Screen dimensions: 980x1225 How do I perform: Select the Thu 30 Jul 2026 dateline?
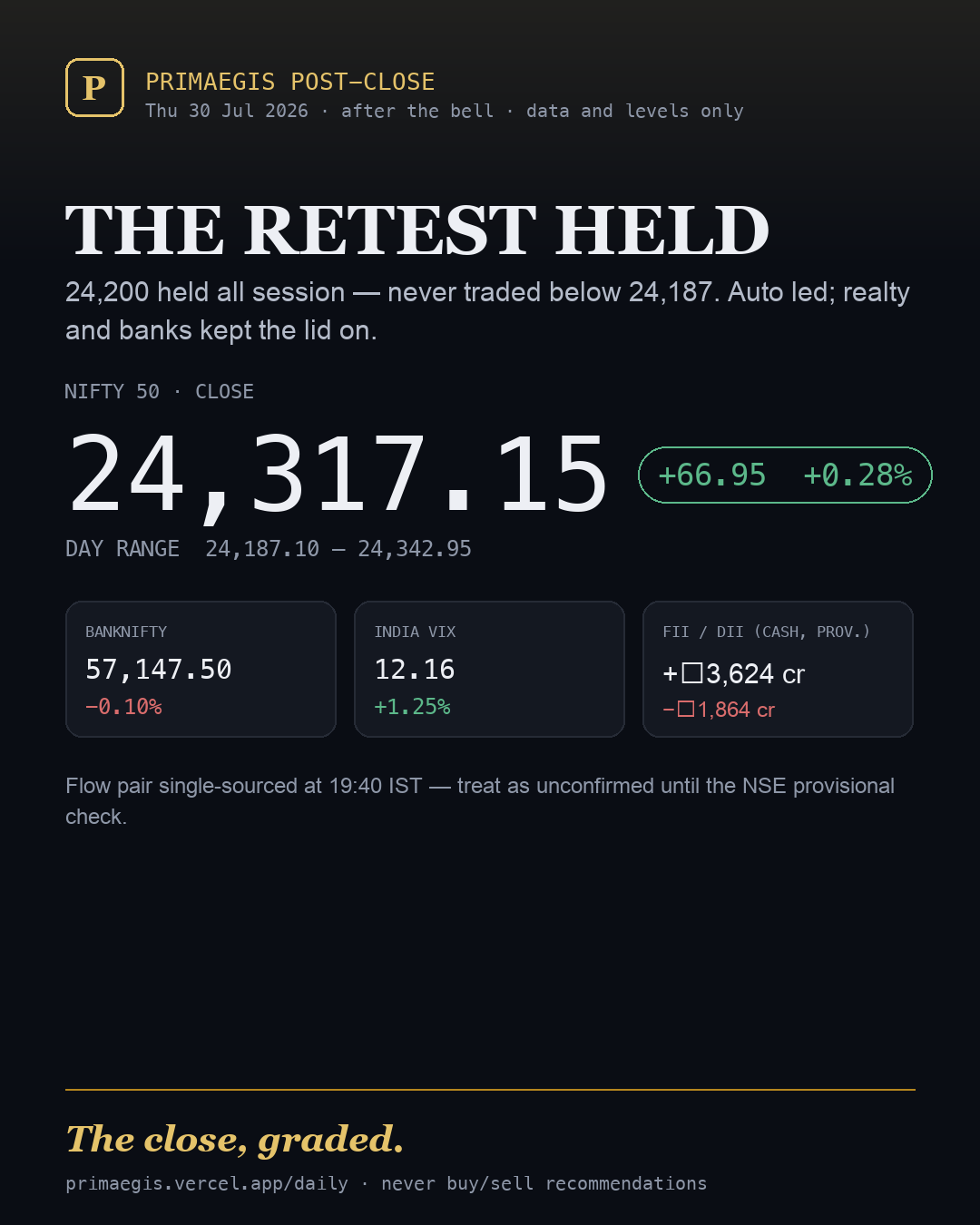click(x=227, y=111)
